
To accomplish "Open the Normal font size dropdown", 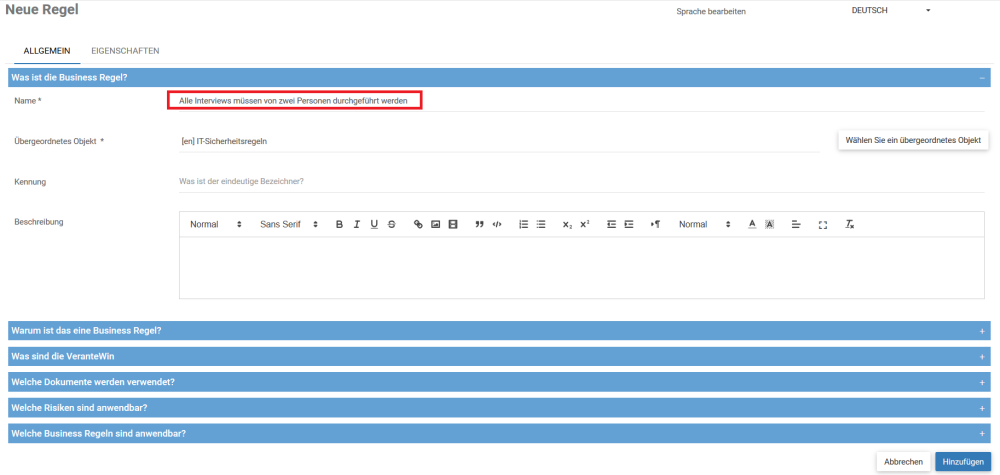I will tap(705, 224).
